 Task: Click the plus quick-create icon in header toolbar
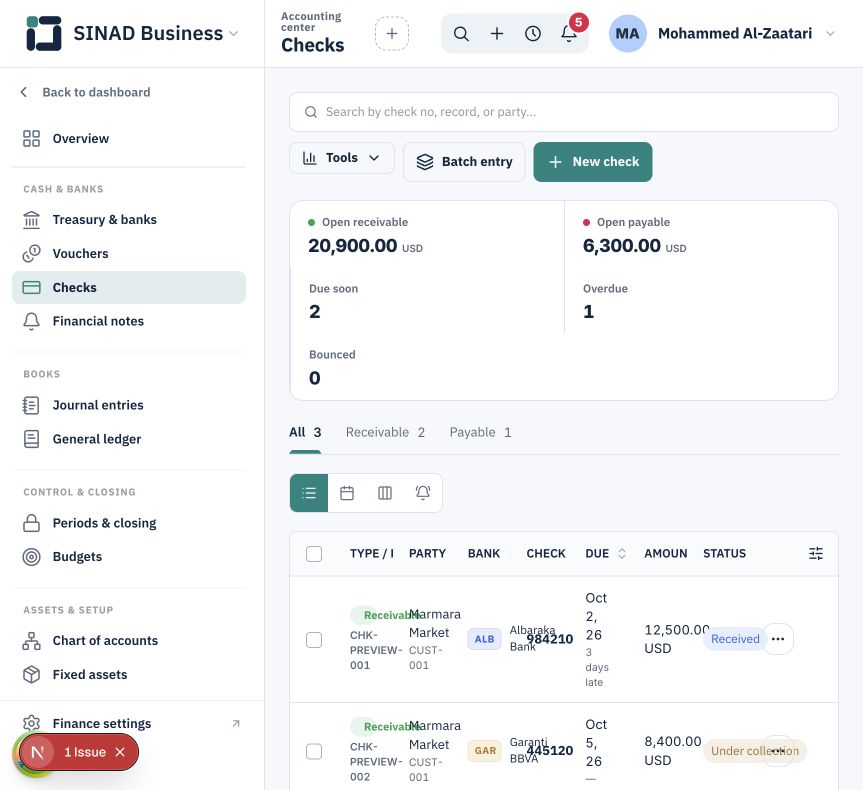tap(497, 34)
